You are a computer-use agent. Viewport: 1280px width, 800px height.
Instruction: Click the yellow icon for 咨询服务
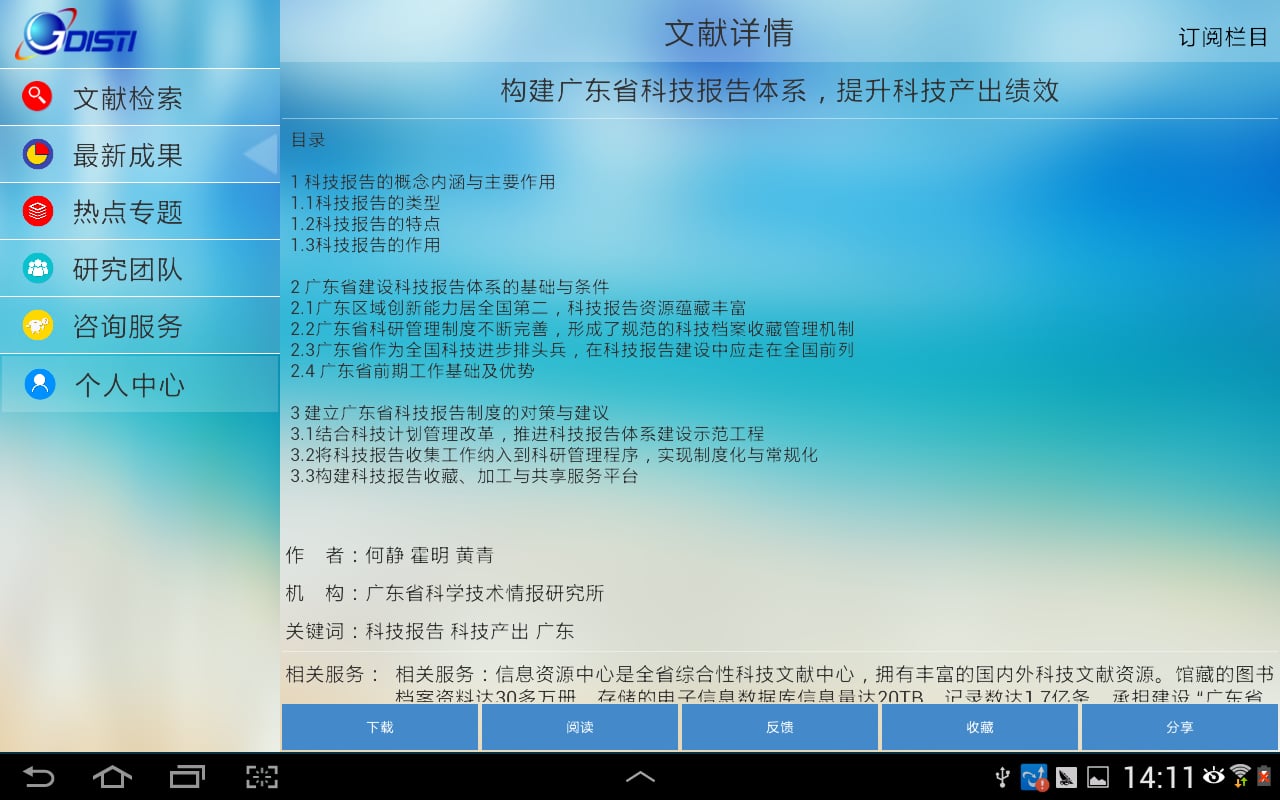(x=37, y=325)
